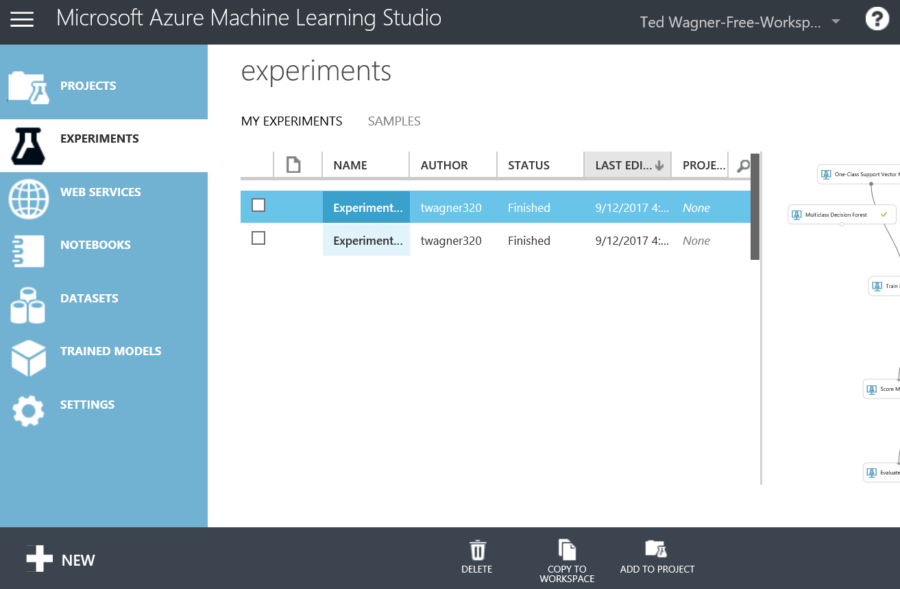The width and height of the screenshot is (900, 589).
Task: Click the 9/12/2017 date in the unhighlighted row
Action: (x=632, y=241)
